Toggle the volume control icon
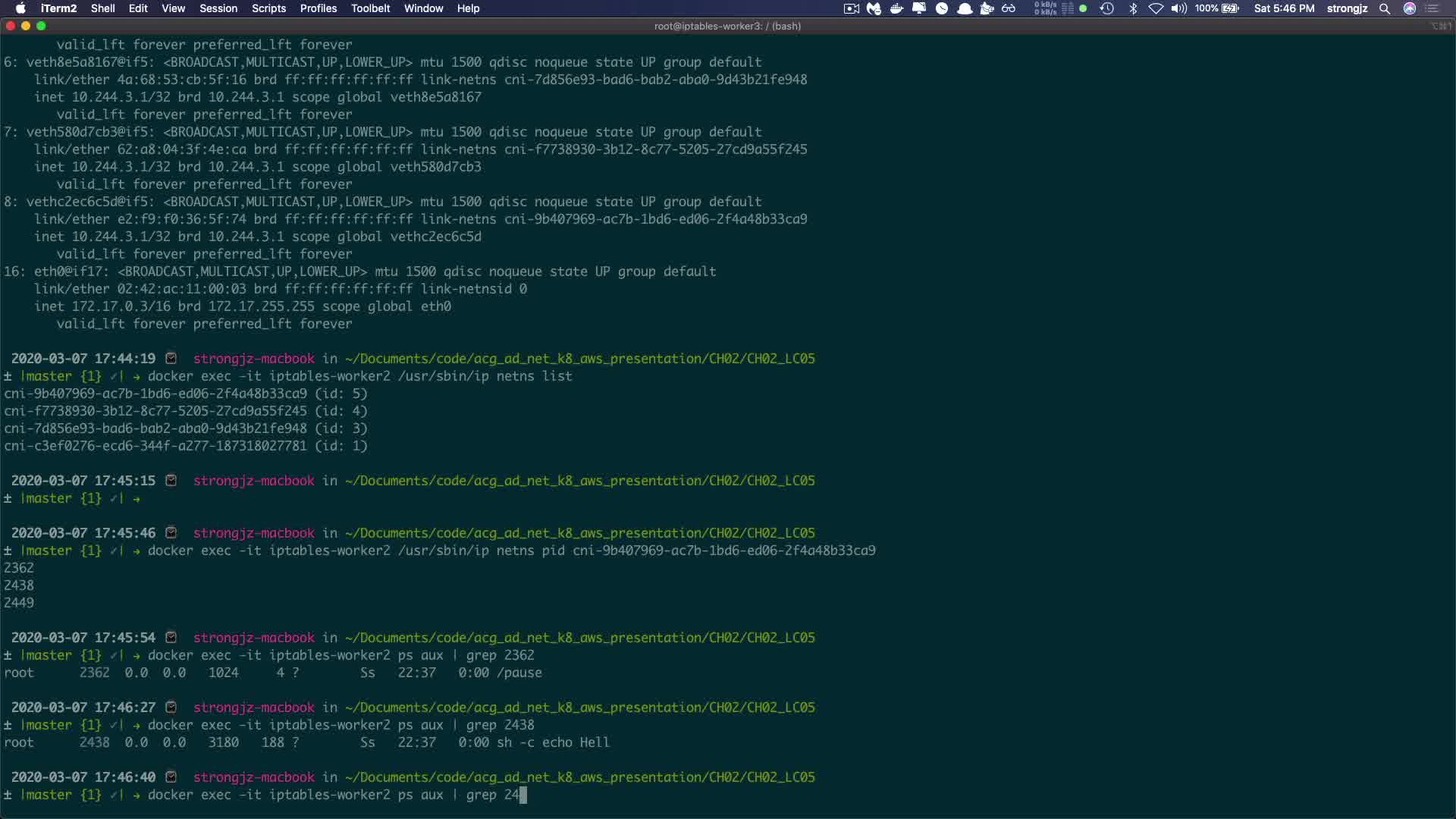 [x=1178, y=8]
